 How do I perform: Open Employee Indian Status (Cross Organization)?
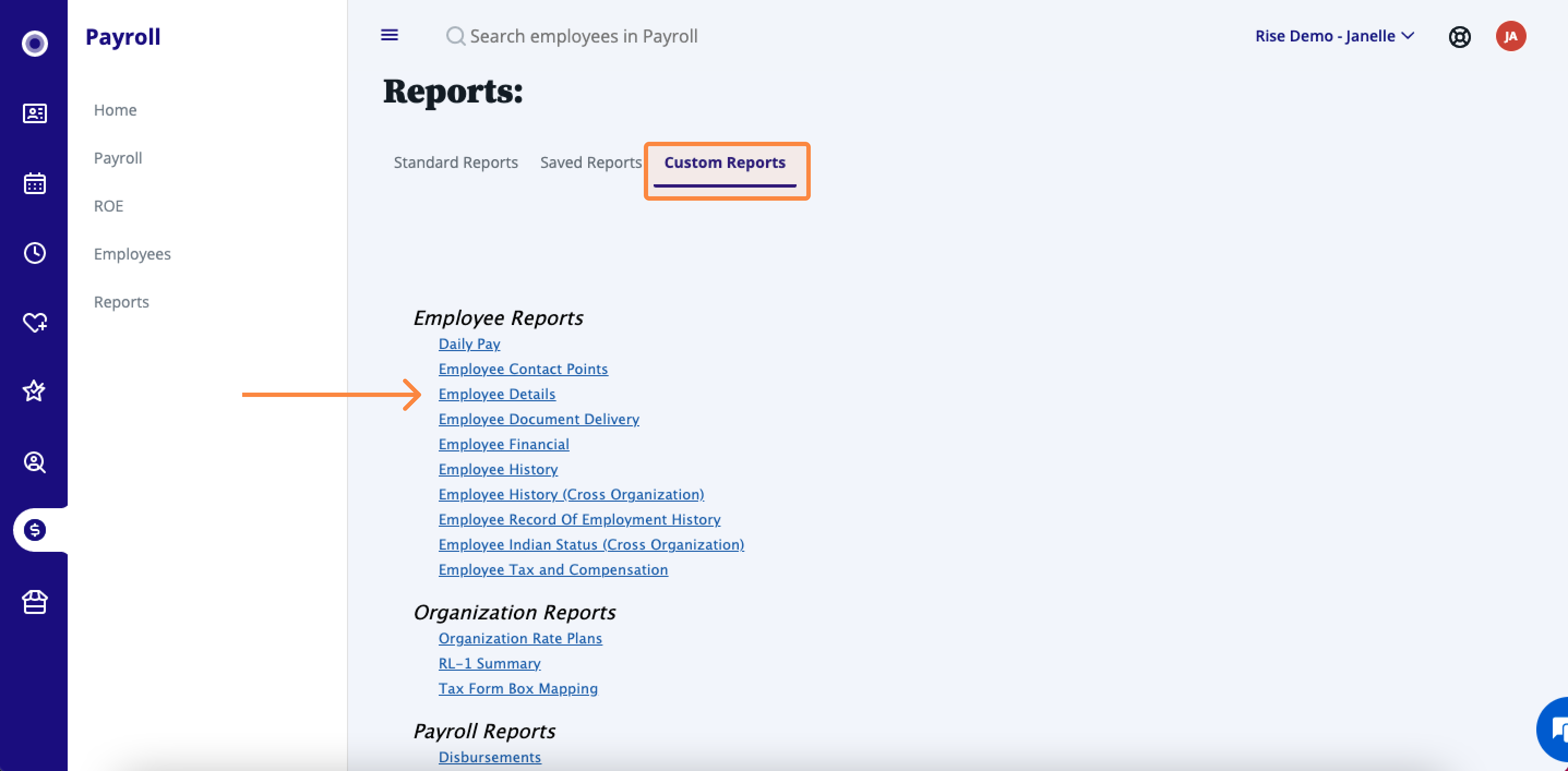(x=591, y=545)
